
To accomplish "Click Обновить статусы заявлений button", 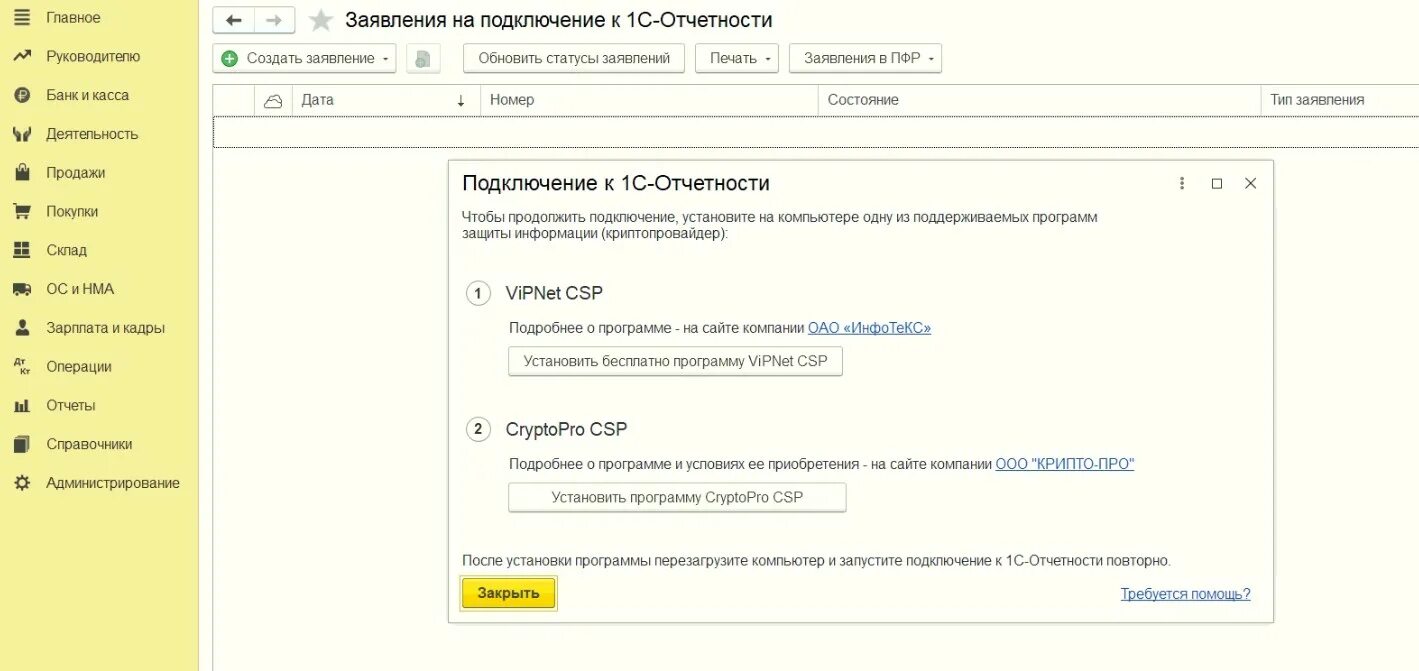I will tap(574, 58).
